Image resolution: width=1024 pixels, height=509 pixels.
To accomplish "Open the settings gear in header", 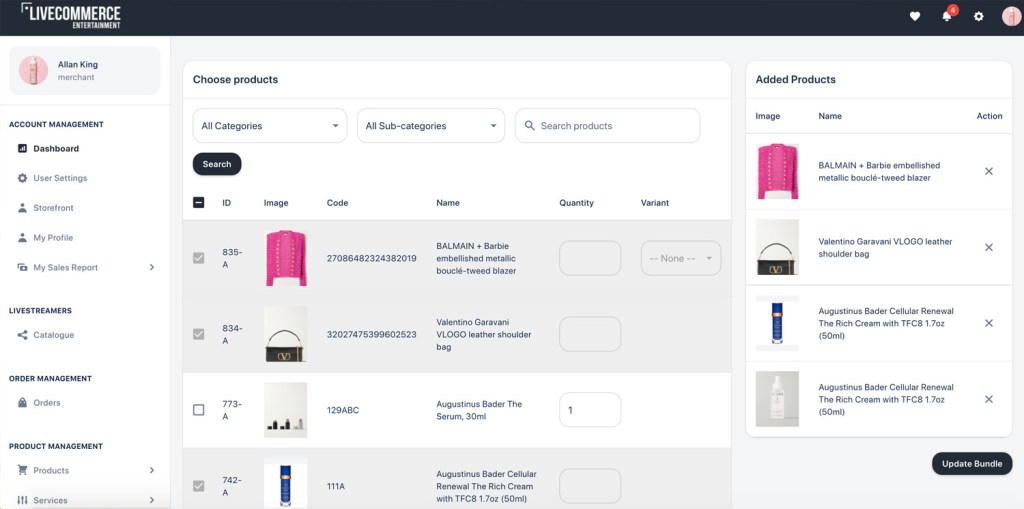I will [x=979, y=16].
